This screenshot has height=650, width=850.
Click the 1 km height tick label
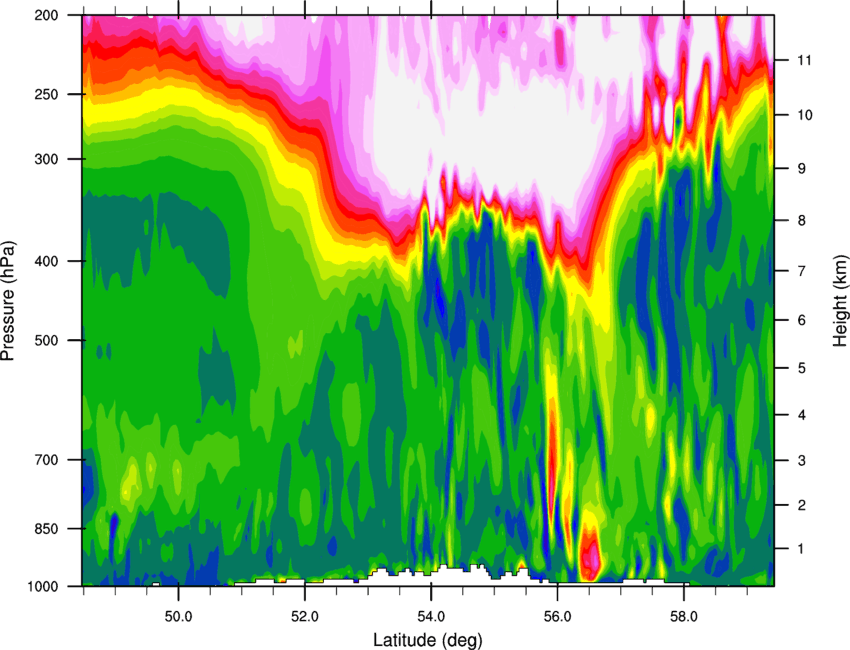pyautogui.click(x=802, y=549)
